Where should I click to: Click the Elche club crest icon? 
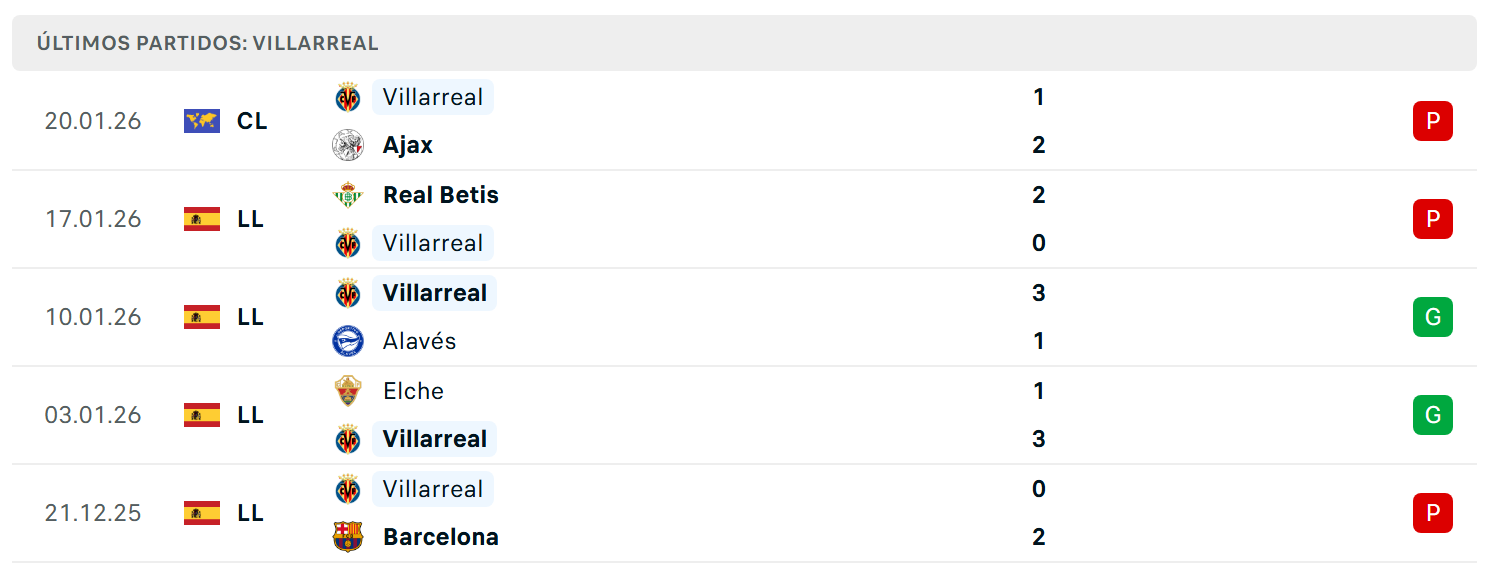tap(348, 390)
